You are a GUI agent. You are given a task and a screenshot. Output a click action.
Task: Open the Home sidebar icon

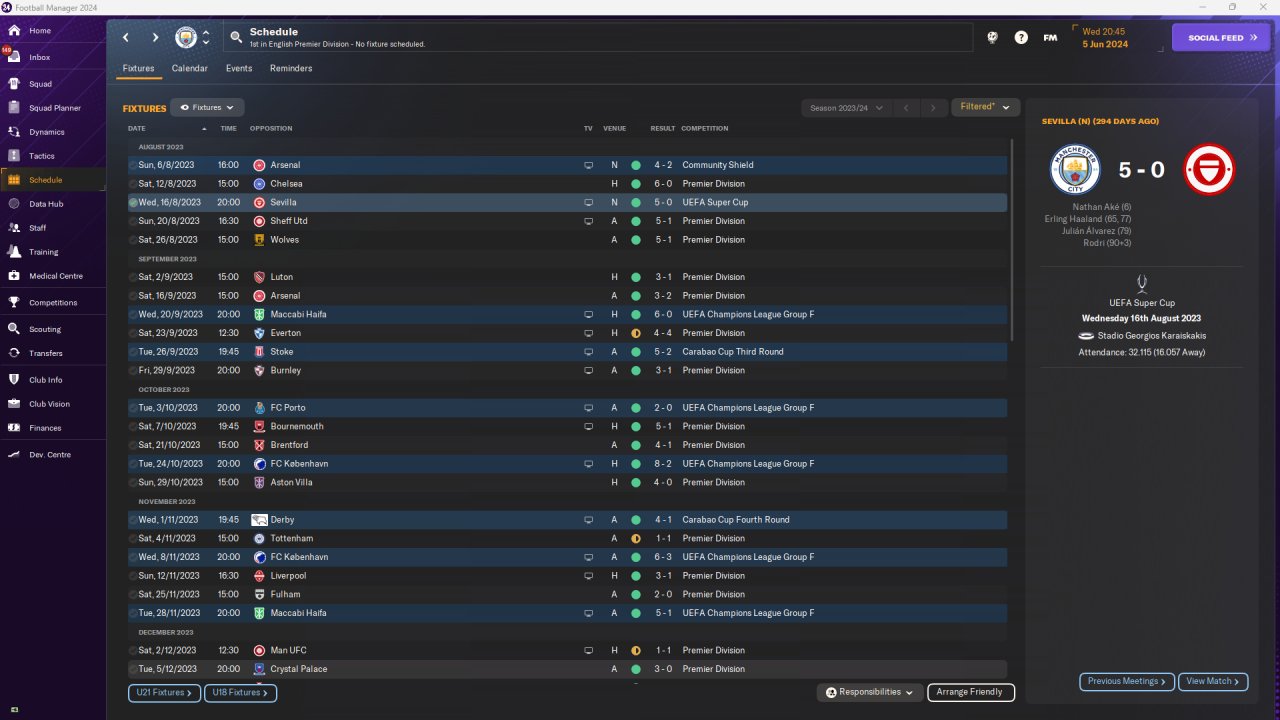(x=14, y=31)
